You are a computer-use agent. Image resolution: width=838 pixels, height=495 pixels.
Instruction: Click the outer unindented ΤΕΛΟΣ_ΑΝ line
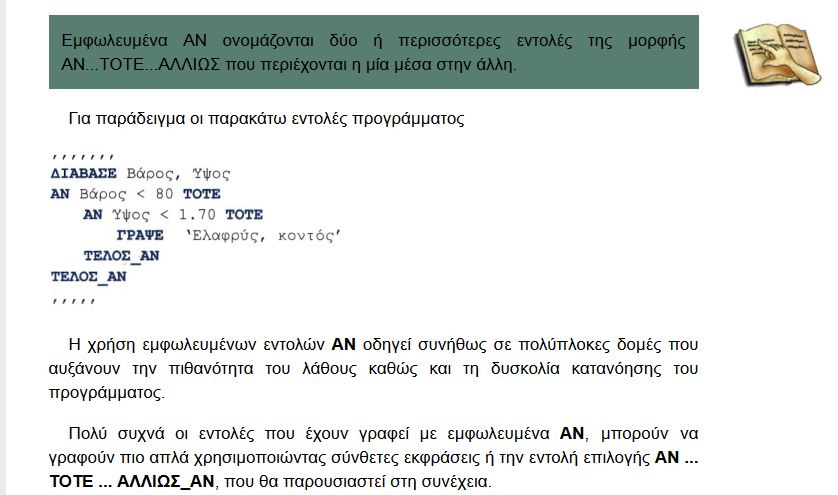click(x=89, y=277)
